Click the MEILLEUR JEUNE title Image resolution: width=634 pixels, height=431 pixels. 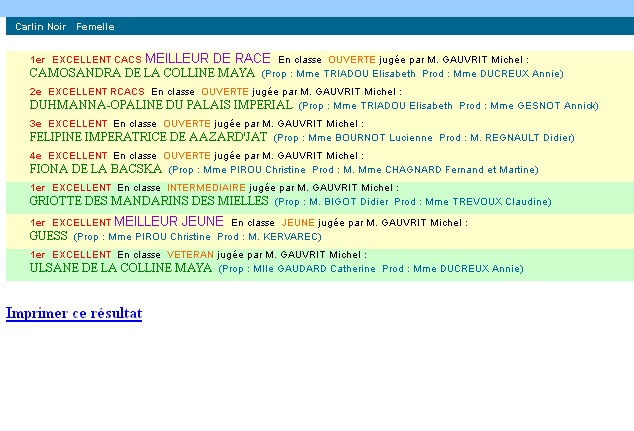[169, 221]
